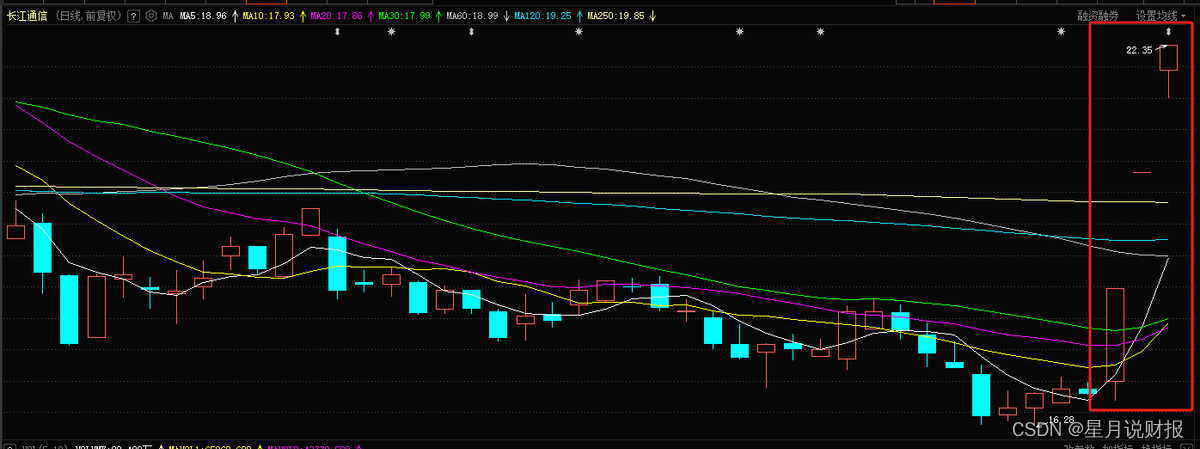Click the double-arrow marker below 设置均线
Viewport: 1200px width, 449px height.
(1168, 32)
